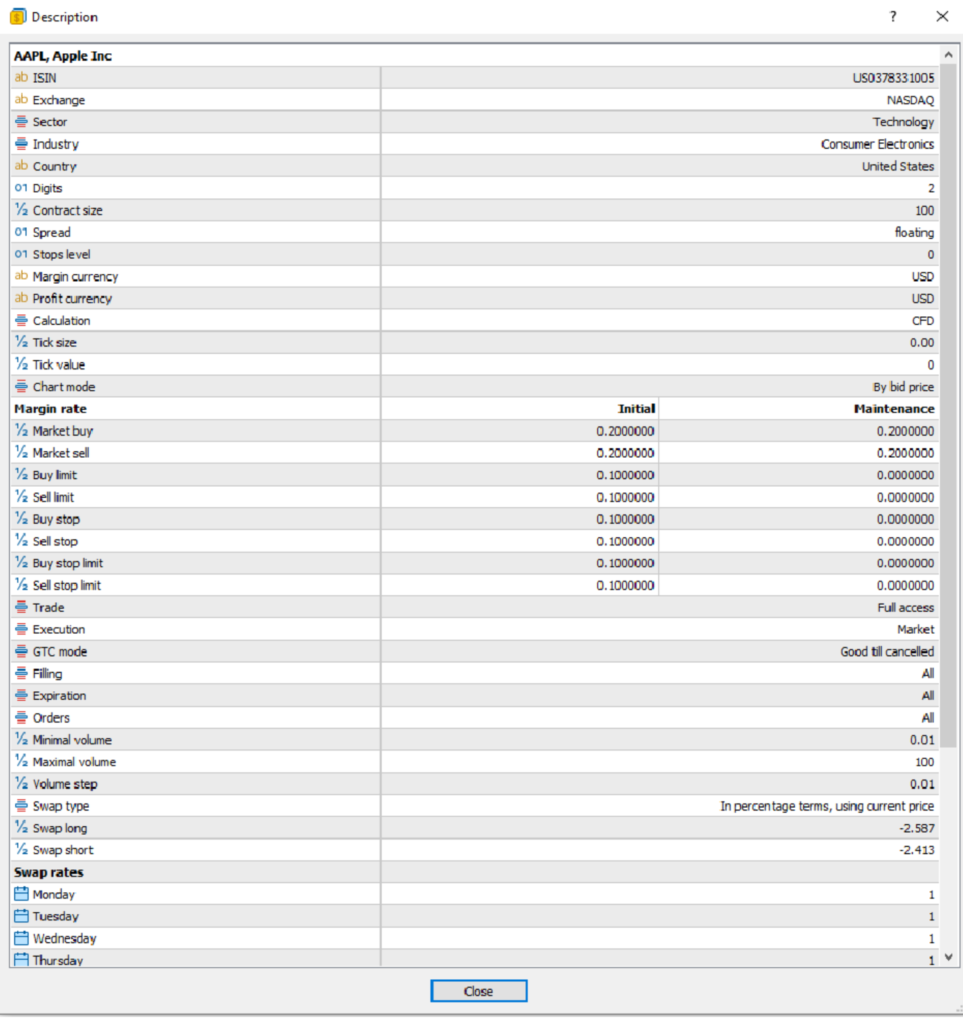Click the Market sell initial value '0.2000000'
The image size is (963, 1024).
(625, 453)
